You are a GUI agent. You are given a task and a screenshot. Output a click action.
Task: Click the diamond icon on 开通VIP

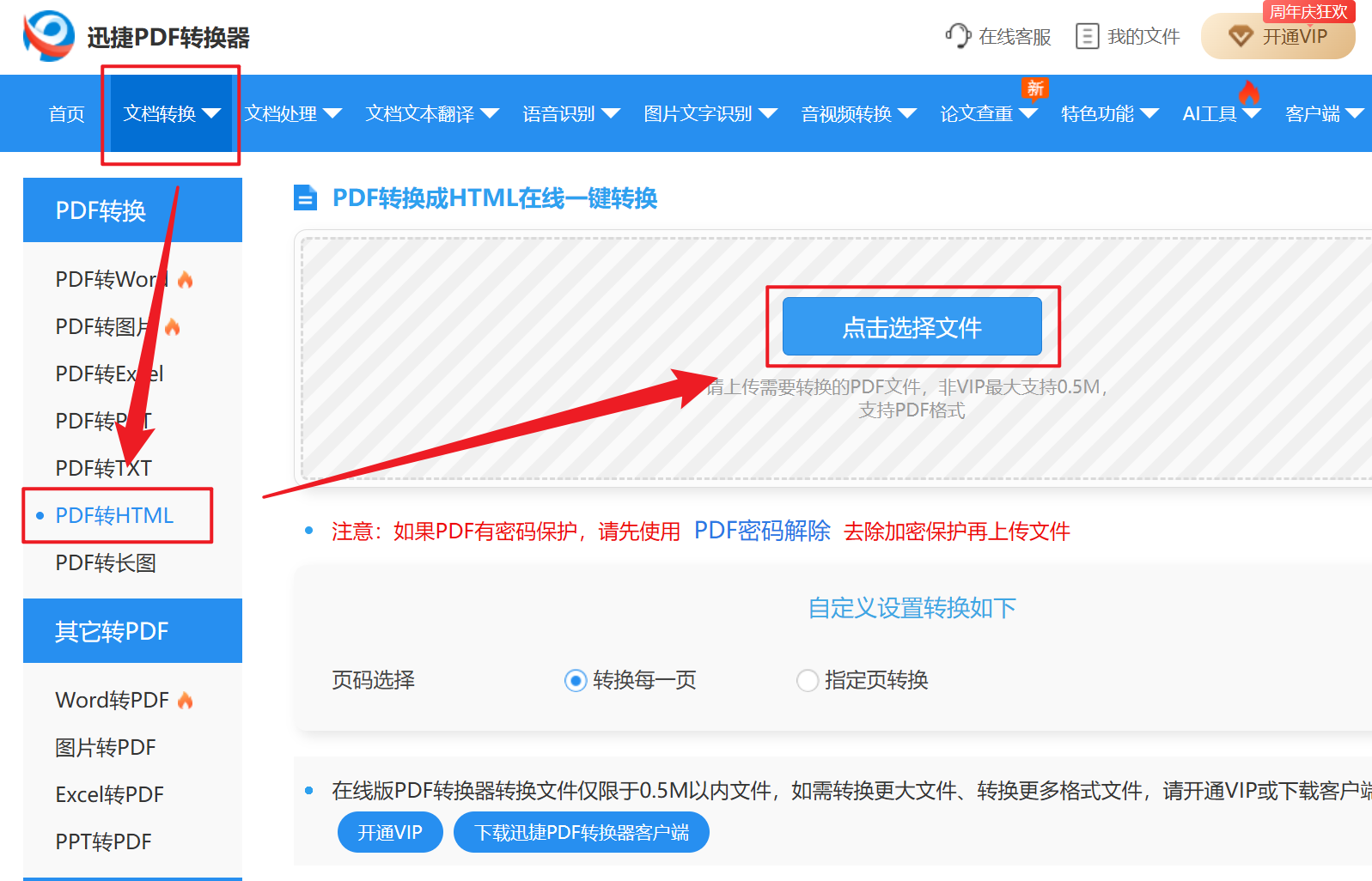tap(1241, 36)
